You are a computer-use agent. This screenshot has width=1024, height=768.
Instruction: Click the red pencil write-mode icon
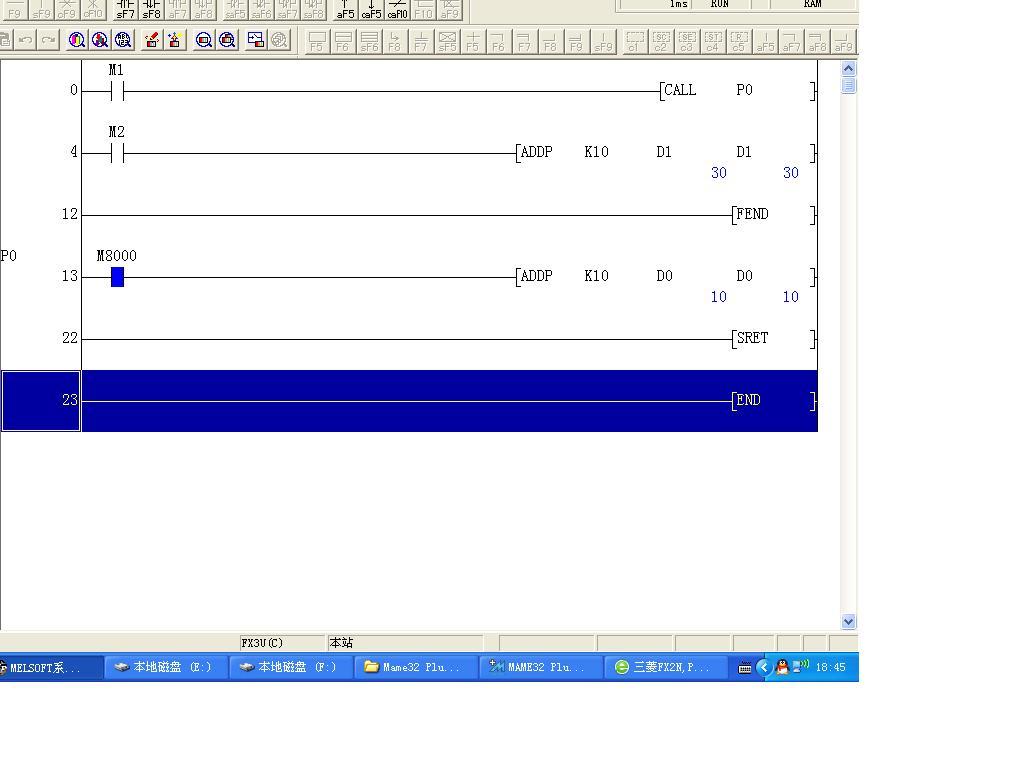(152, 40)
